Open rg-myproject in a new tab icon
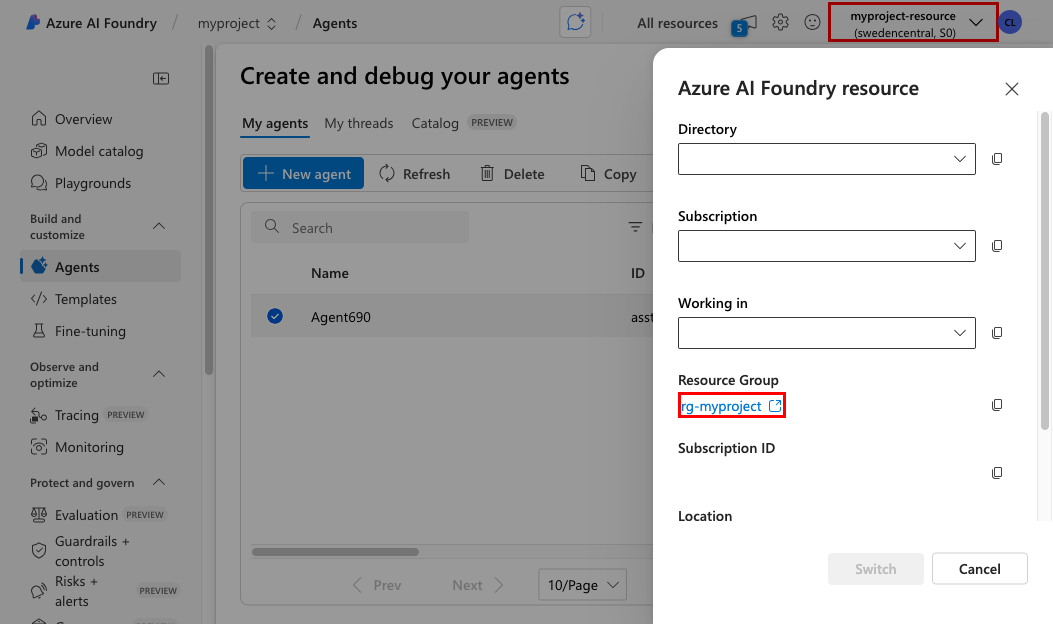Screen dimensions: 1053x624 coord(775,405)
